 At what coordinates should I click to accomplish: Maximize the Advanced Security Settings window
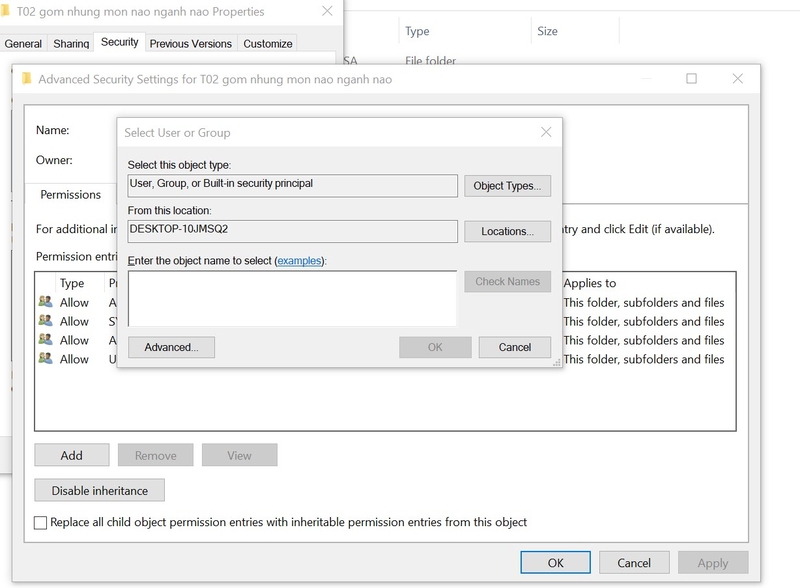(691, 79)
